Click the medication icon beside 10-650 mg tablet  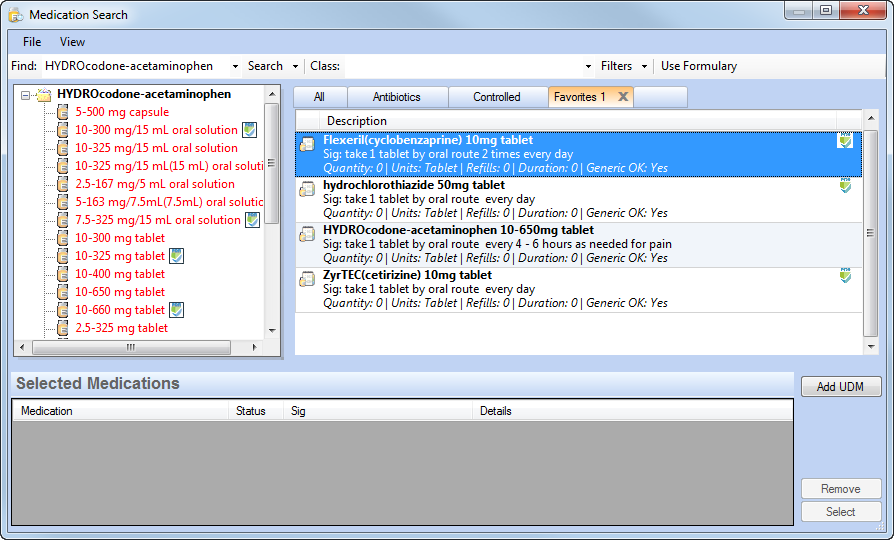tap(63, 292)
